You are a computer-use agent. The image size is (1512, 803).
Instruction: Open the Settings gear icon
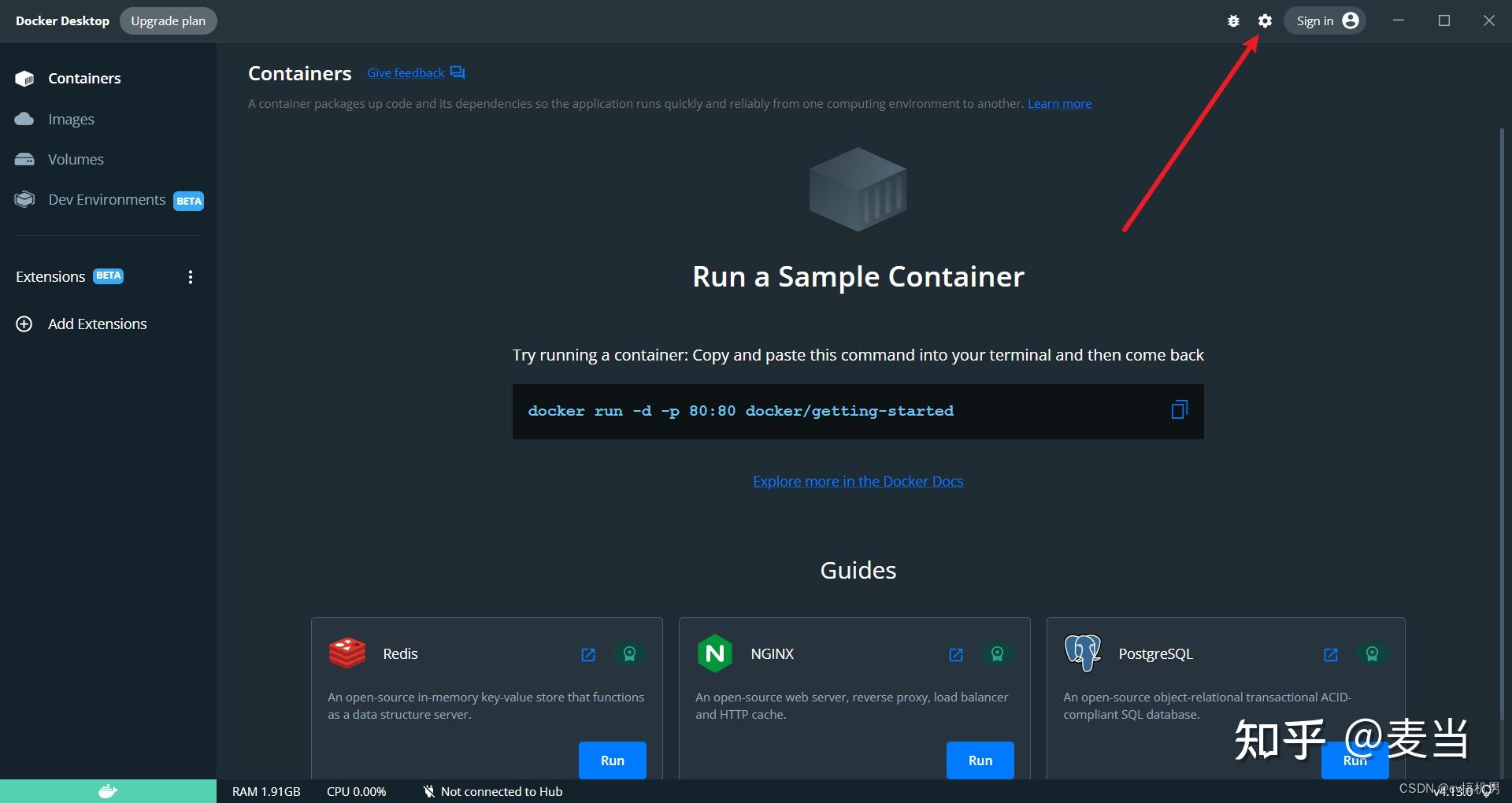pyautogui.click(x=1265, y=21)
